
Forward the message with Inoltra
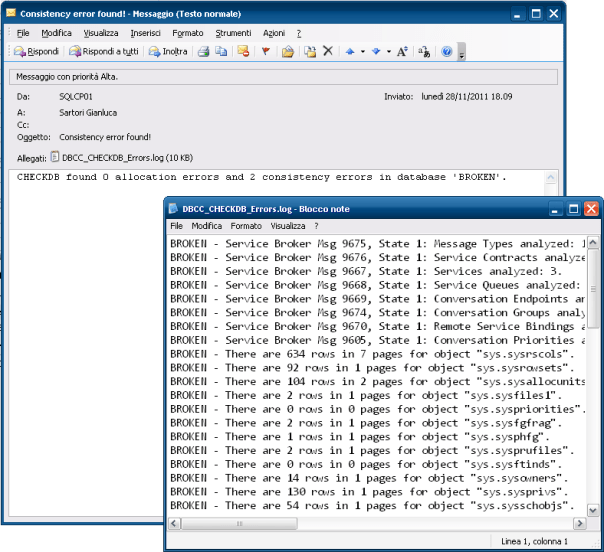pyautogui.click(x=168, y=51)
